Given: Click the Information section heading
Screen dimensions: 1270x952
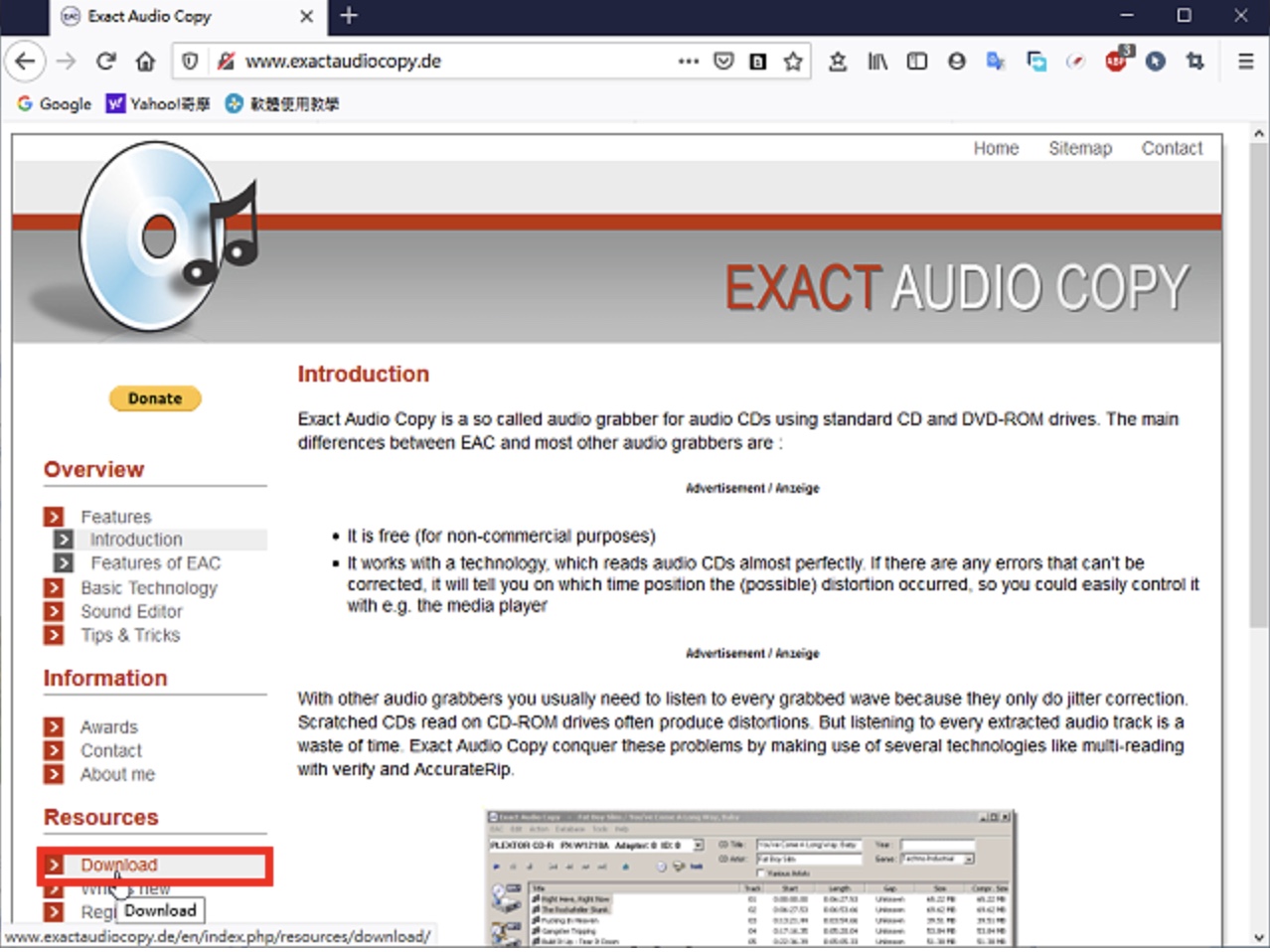Looking at the screenshot, I should coord(105,679).
